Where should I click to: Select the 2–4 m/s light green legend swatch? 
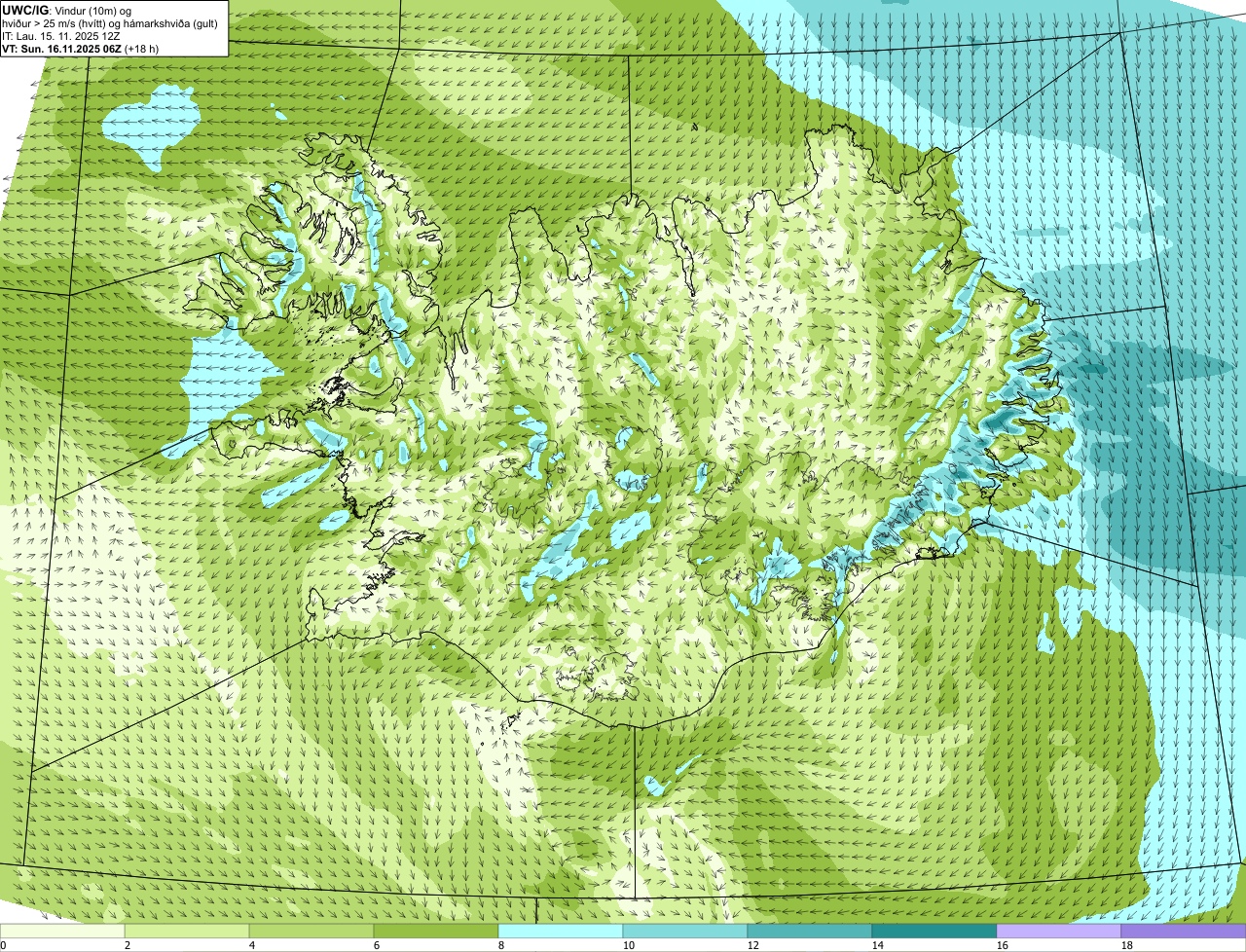(x=187, y=931)
